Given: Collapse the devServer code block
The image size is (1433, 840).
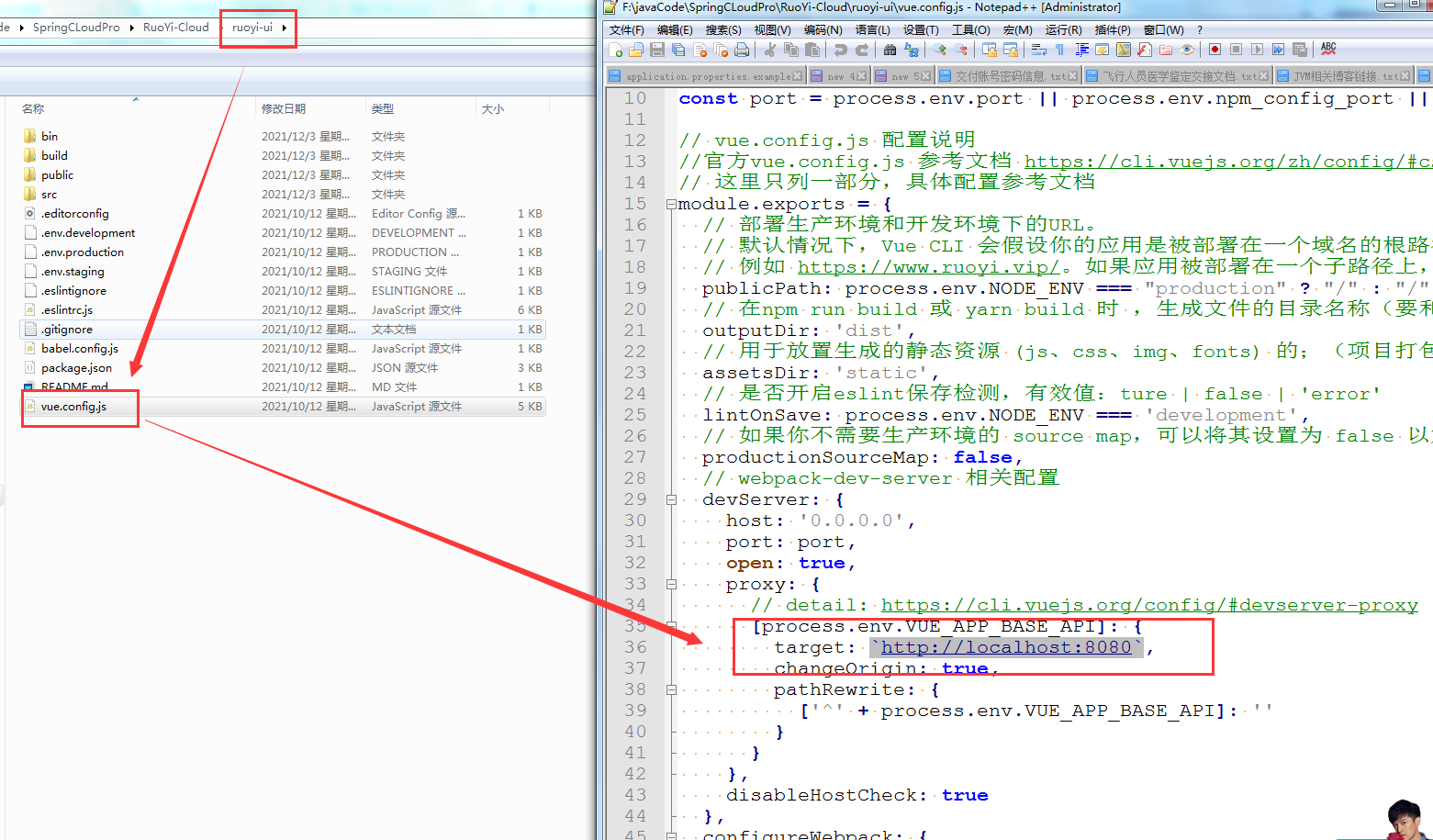Looking at the screenshot, I should (671, 498).
